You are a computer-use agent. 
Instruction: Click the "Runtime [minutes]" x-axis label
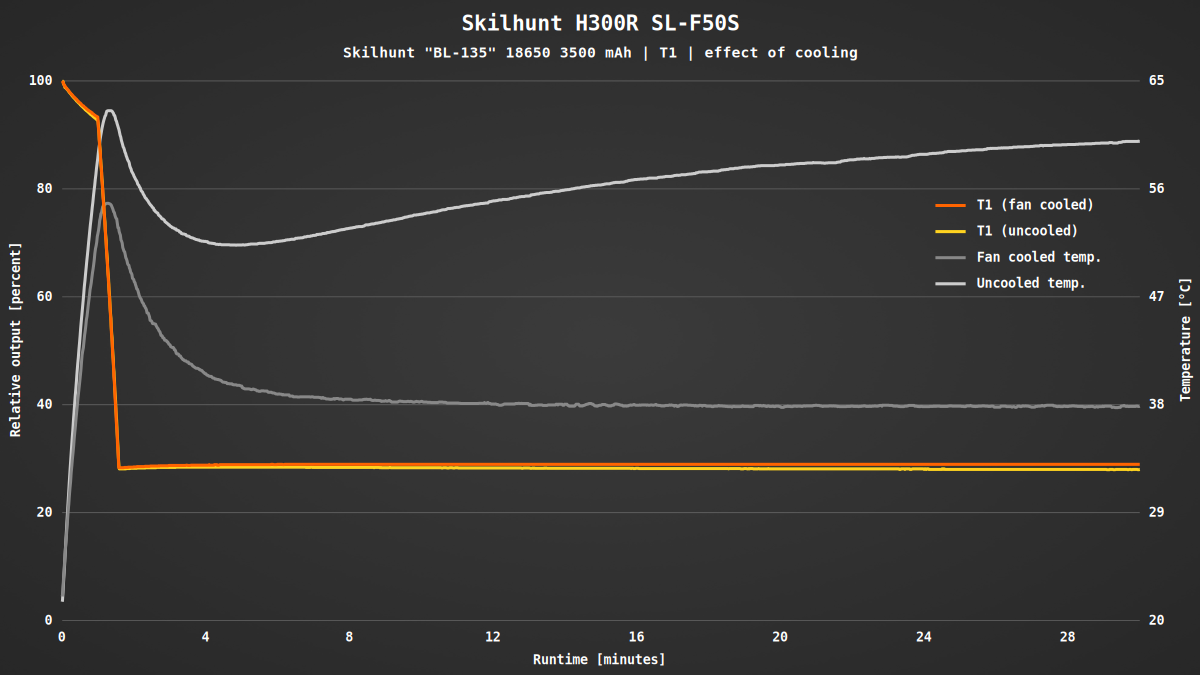click(599, 659)
